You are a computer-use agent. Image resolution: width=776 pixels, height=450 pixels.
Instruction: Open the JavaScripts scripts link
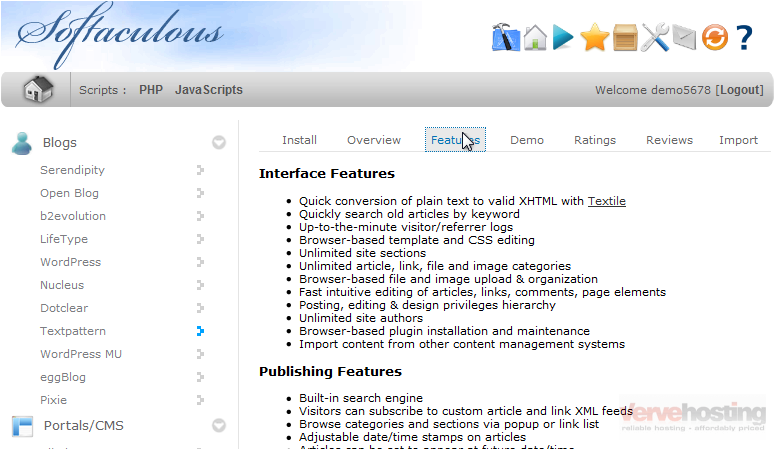[209, 90]
